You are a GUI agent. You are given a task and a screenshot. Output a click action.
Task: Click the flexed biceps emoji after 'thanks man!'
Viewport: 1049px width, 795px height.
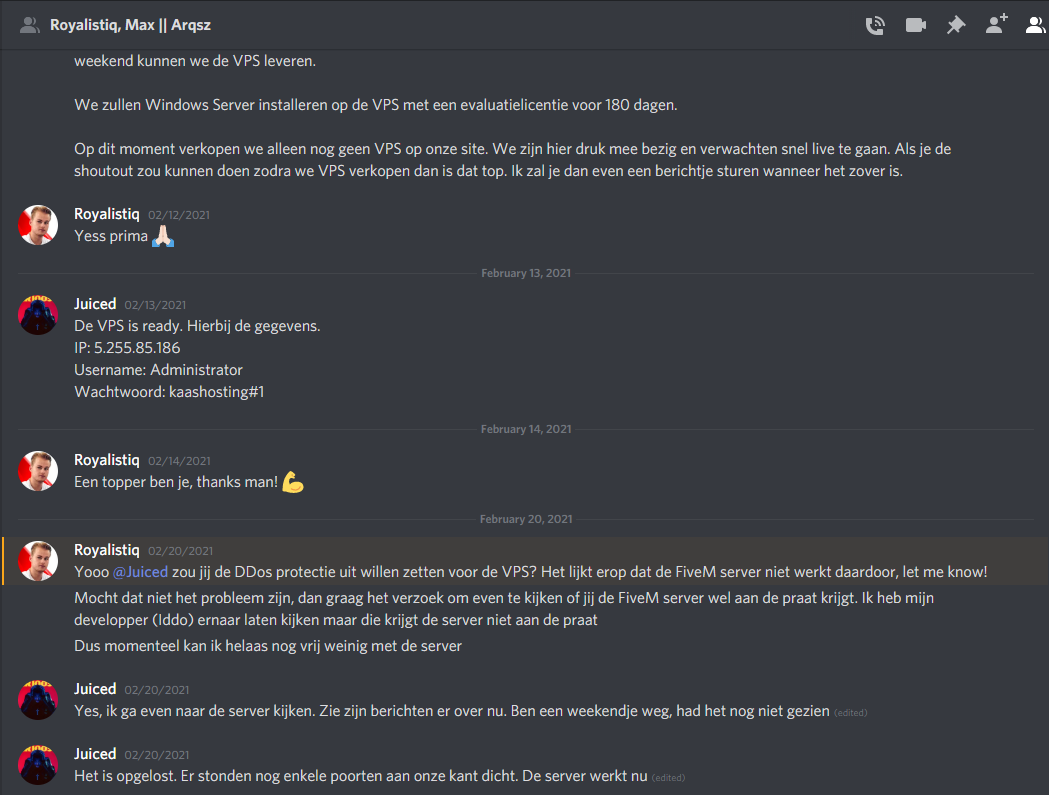tap(293, 483)
